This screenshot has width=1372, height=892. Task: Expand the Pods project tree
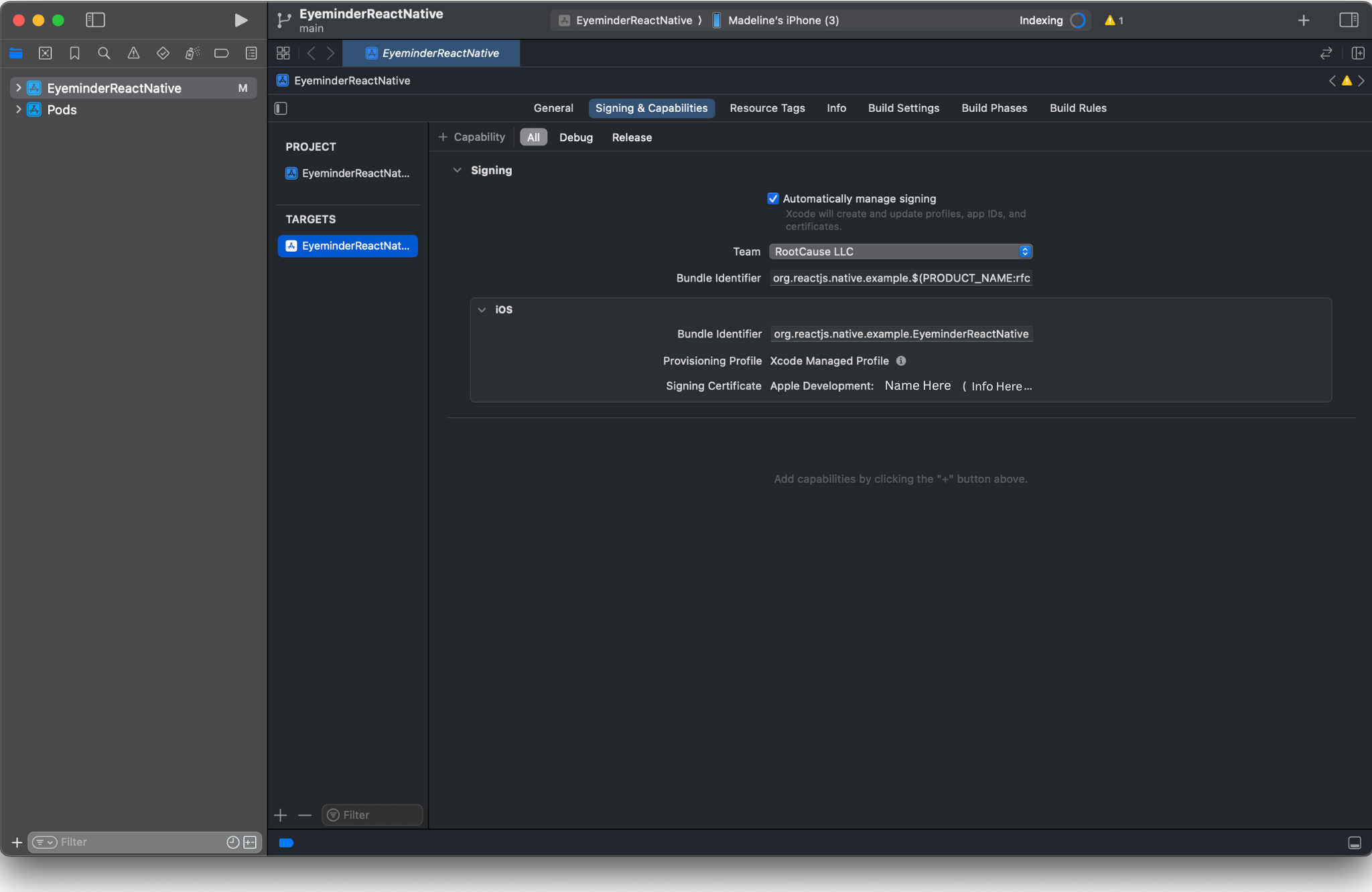[18, 109]
